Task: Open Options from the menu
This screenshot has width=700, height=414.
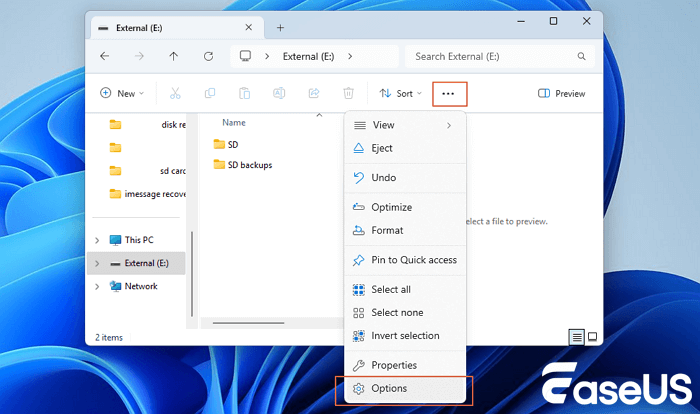Action: tap(405, 389)
